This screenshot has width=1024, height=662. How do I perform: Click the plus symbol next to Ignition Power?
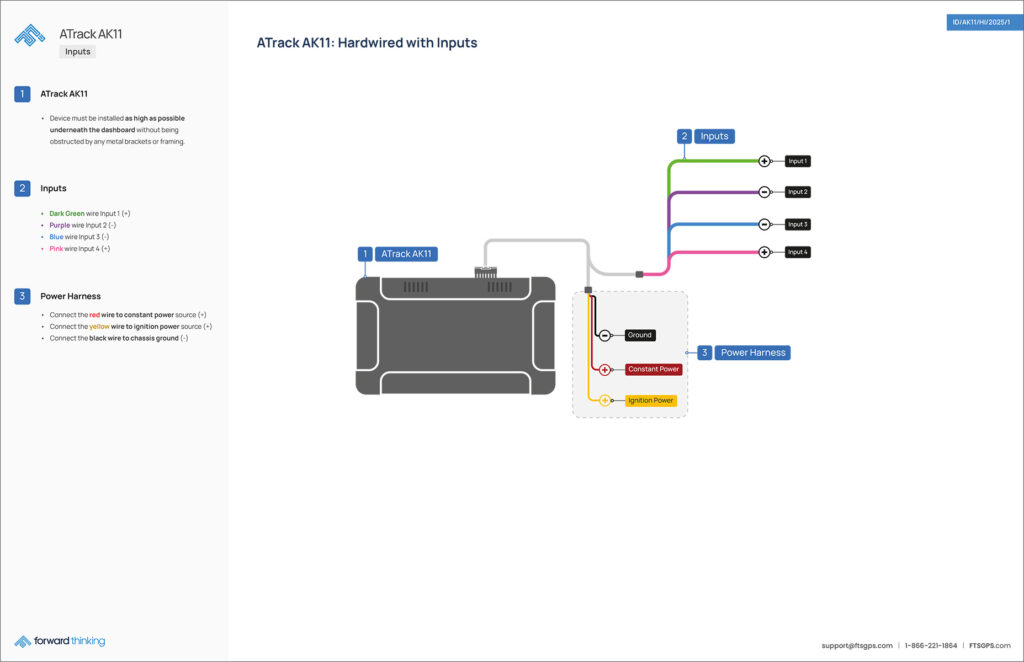click(x=605, y=400)
